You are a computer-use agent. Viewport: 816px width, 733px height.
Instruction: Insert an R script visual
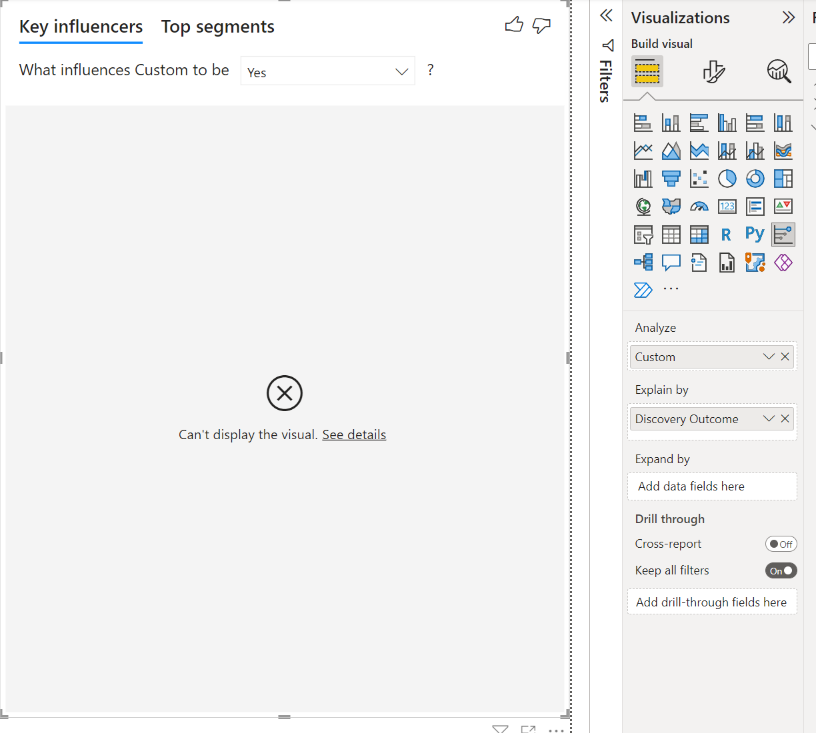coord(727,235)
